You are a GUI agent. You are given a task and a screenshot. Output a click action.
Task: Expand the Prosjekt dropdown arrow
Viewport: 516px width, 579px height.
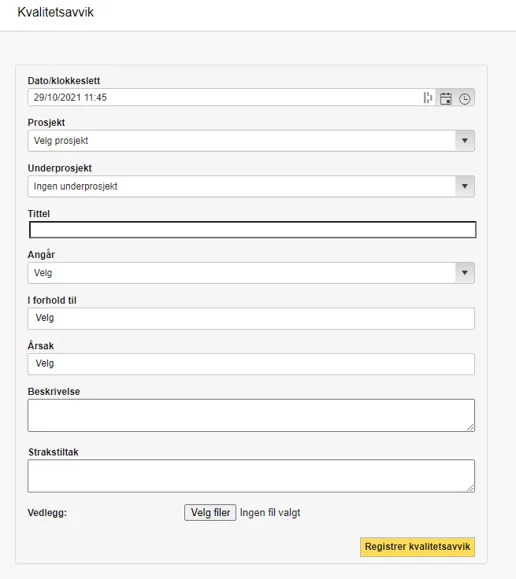[x=465, y=141]
